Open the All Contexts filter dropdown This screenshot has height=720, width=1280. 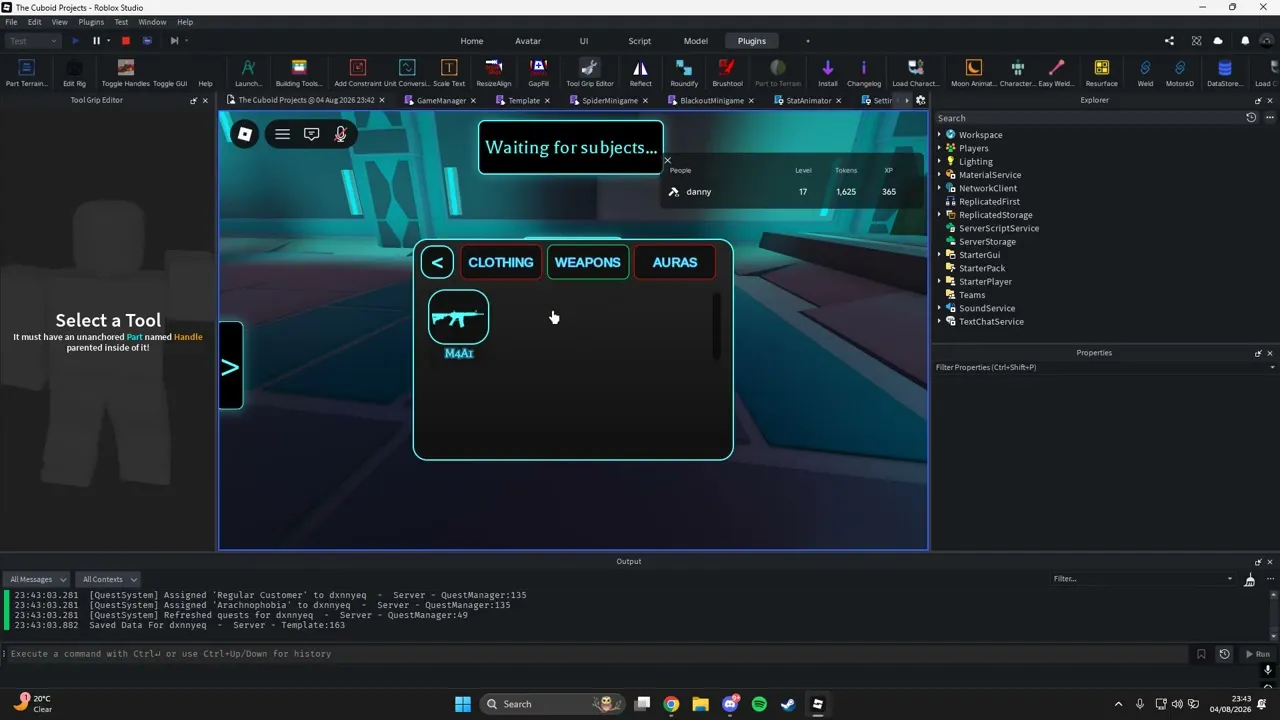108,579
